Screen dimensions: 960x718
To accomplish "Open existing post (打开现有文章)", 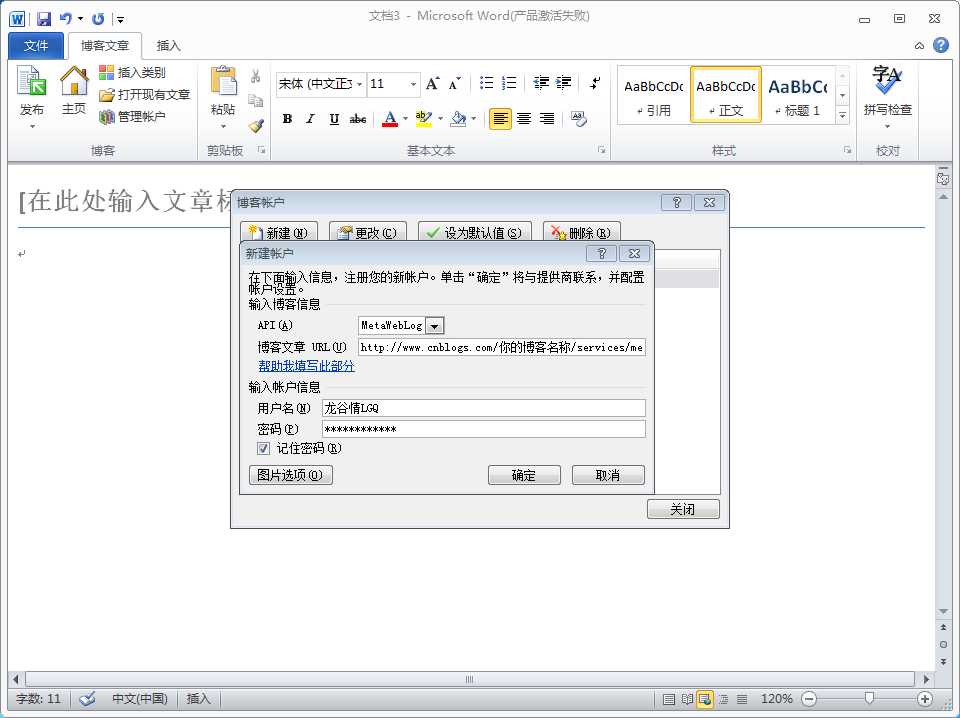I will coord(144,94).
